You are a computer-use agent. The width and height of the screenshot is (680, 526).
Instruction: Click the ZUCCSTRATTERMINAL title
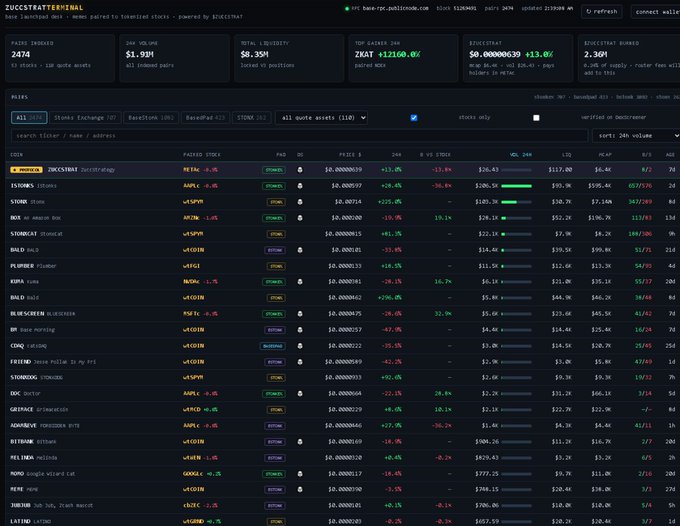44,8
